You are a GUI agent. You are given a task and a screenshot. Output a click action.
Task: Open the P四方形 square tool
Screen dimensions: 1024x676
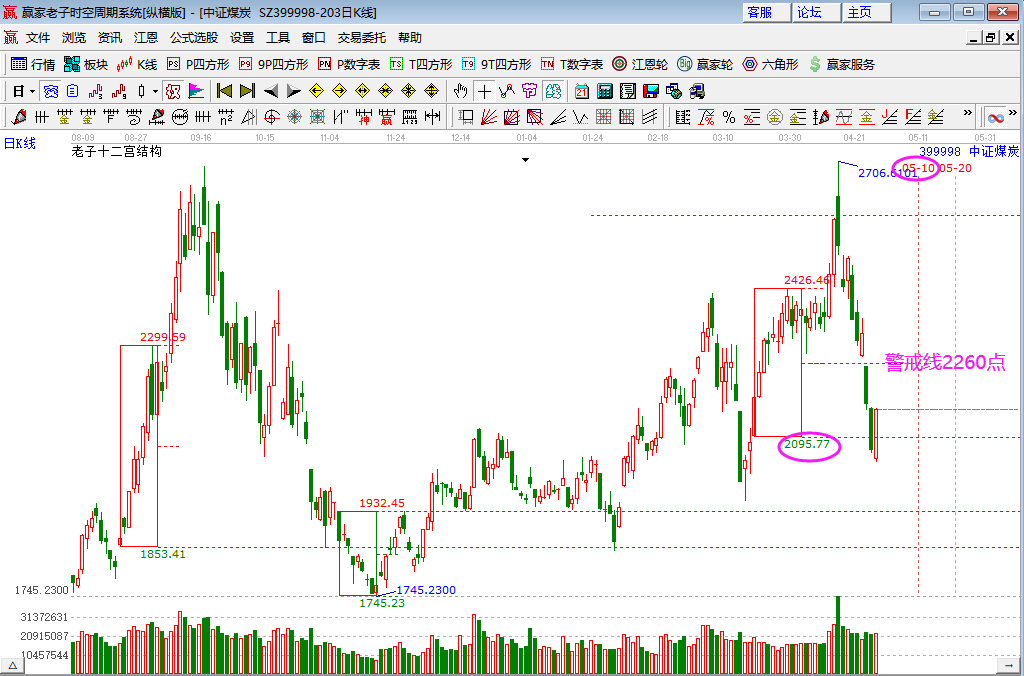(198, 64)
